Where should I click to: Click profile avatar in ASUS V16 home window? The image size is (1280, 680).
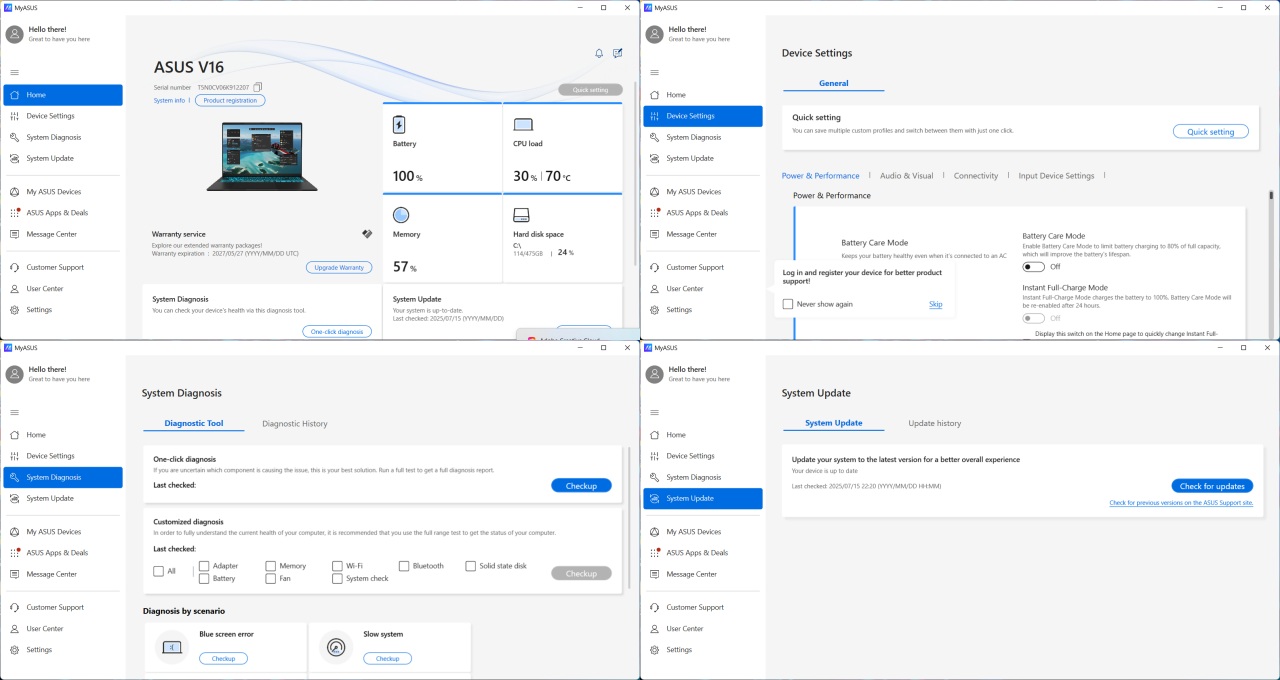coord(14,34)
